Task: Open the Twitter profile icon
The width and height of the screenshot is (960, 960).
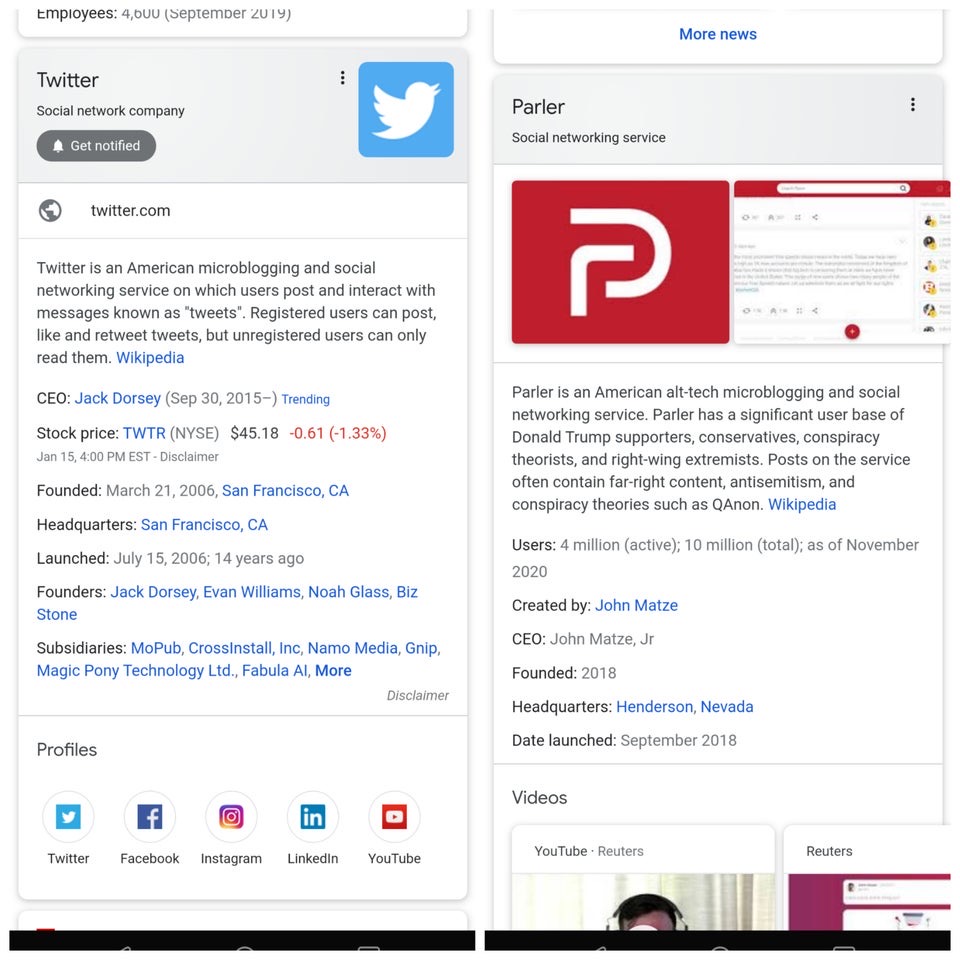Action: [x=68, y=816]
